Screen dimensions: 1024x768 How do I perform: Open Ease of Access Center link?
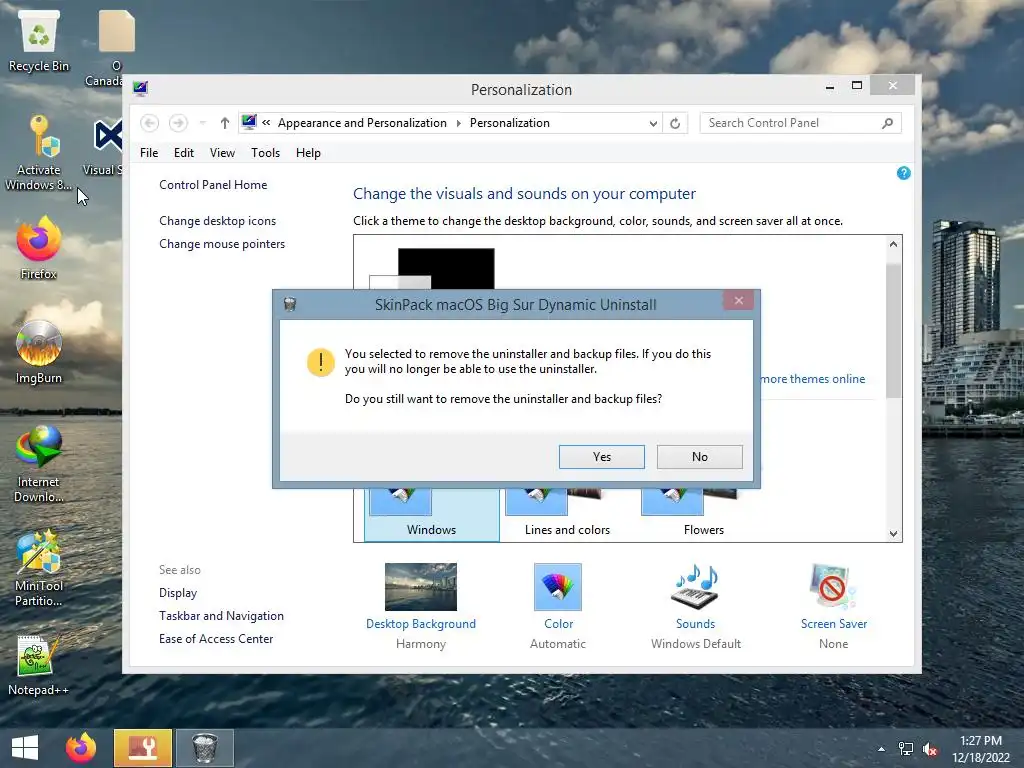tap(216, 639)
